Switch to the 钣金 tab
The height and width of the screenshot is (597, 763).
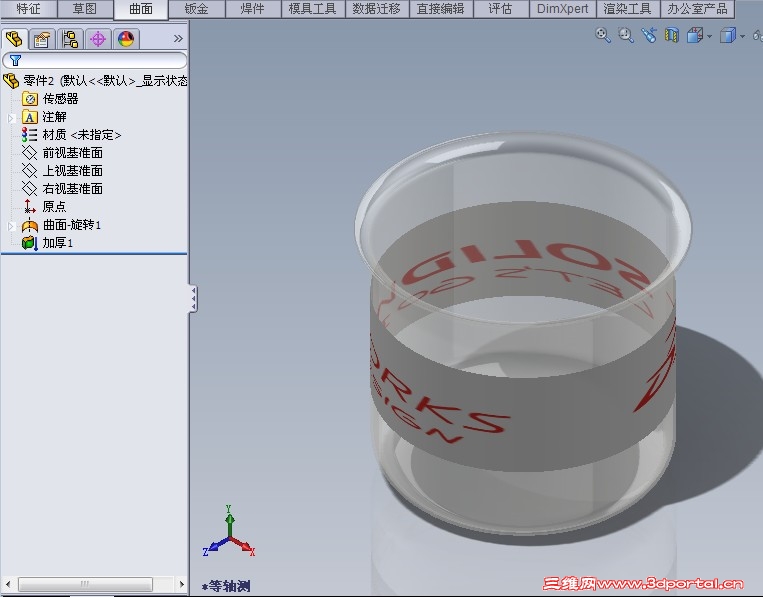(x=197, y=9)
